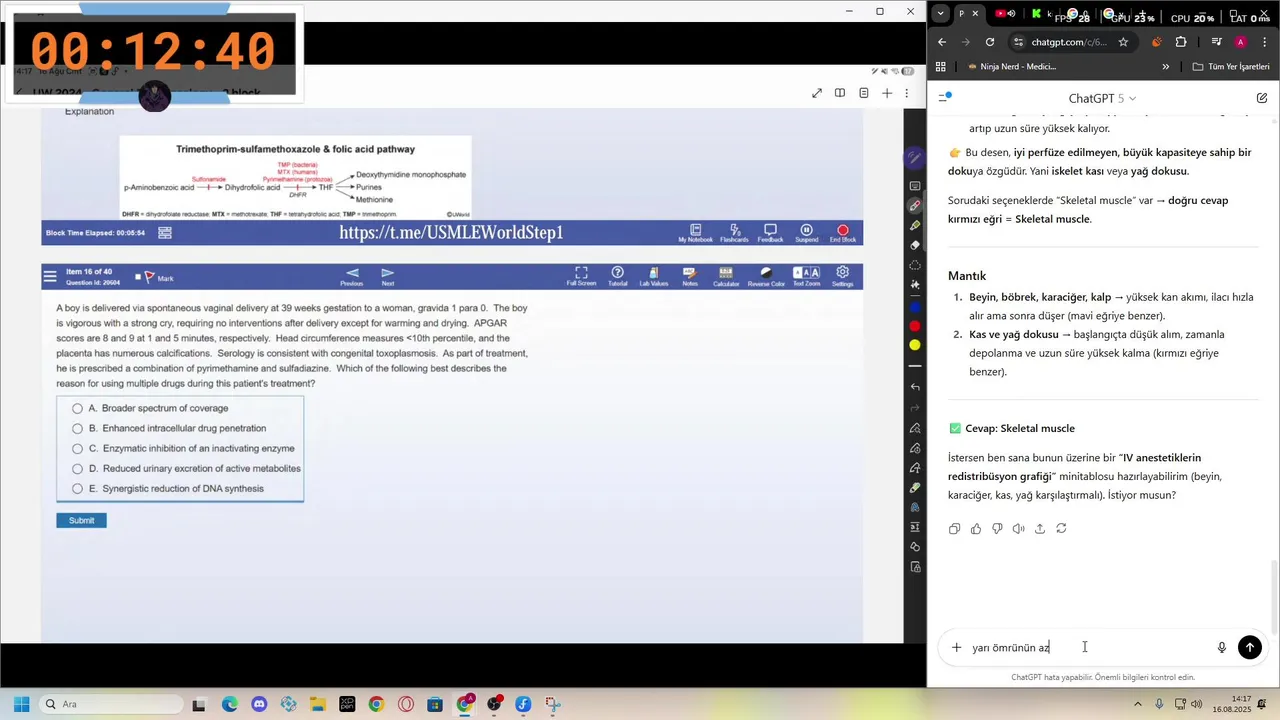
Task: Open My Notebook in the UWorld header
Action: [x=695, y=233]
